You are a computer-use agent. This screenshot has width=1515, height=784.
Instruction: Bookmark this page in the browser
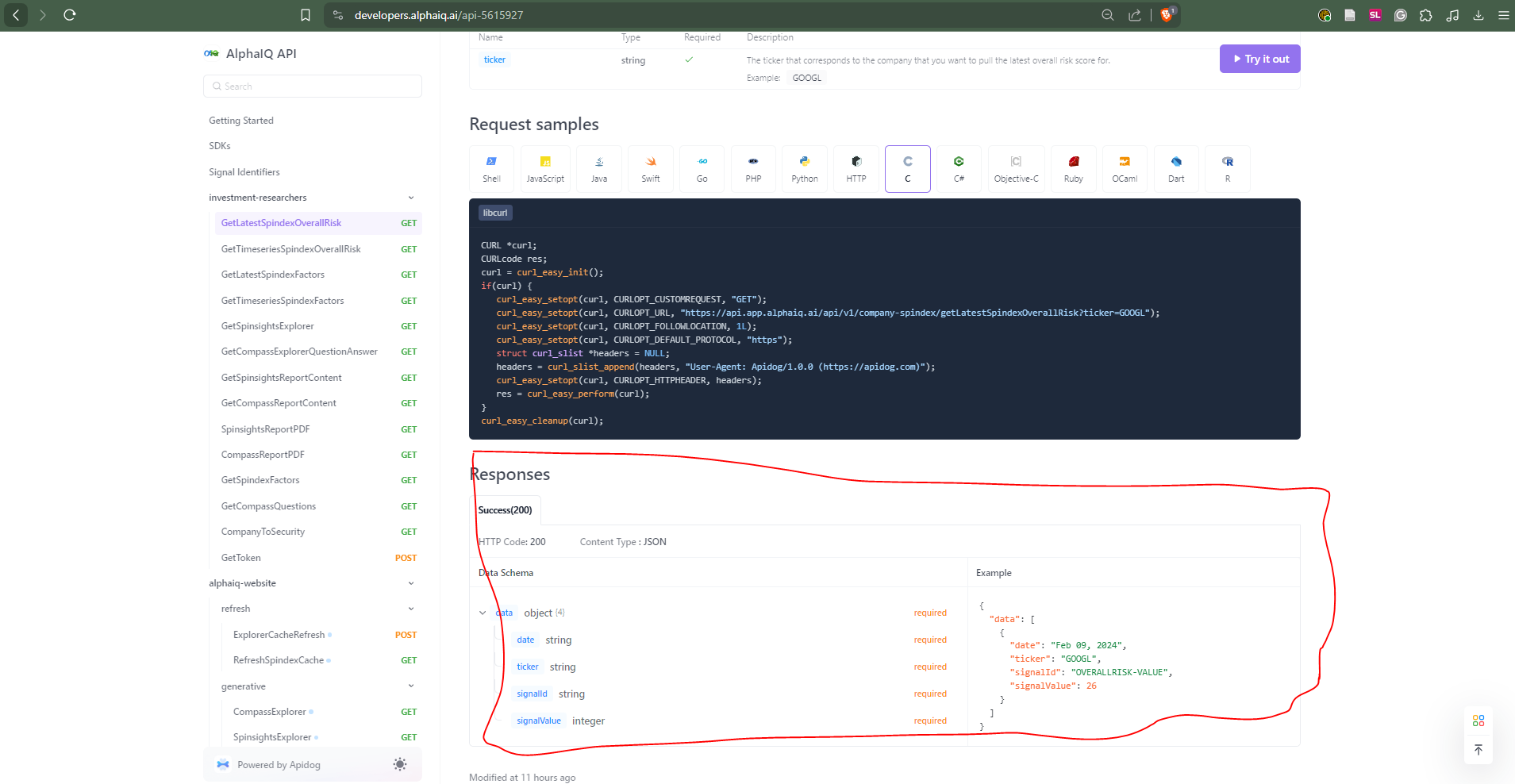coord(306,15)
